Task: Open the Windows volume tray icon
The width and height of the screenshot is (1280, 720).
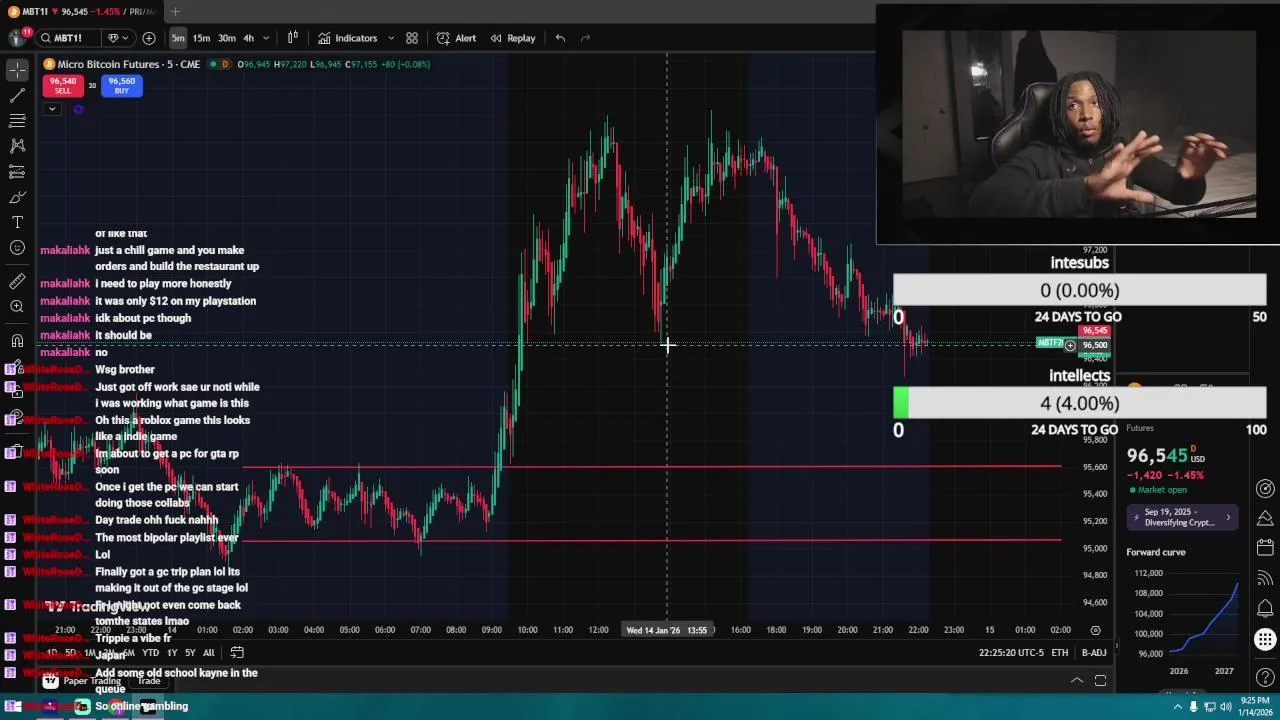Action: (x=1226, y=706)
